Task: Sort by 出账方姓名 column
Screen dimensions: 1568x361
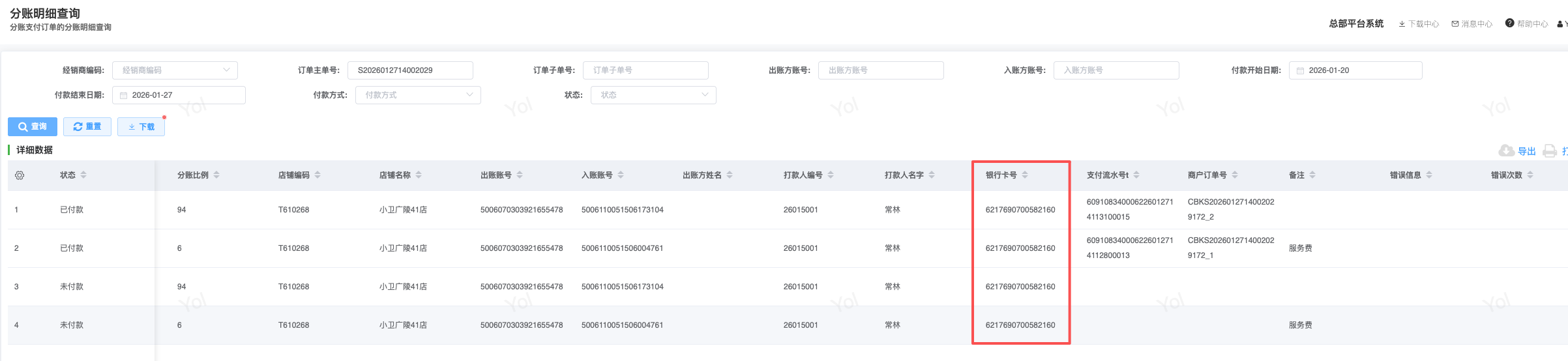Action: click(730, 175)
